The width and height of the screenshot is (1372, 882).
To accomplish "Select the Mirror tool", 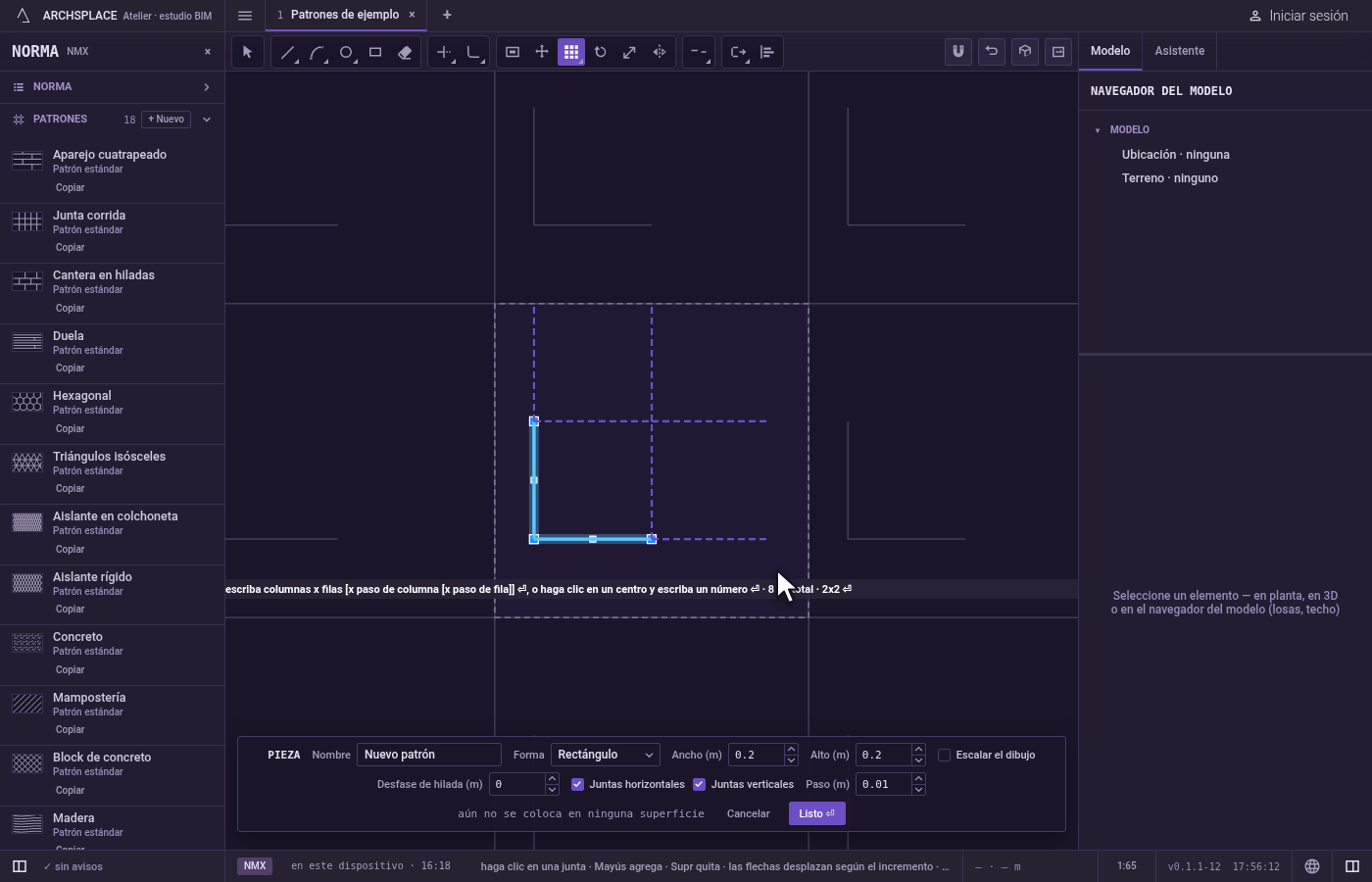I will click(x=660, y=52).
